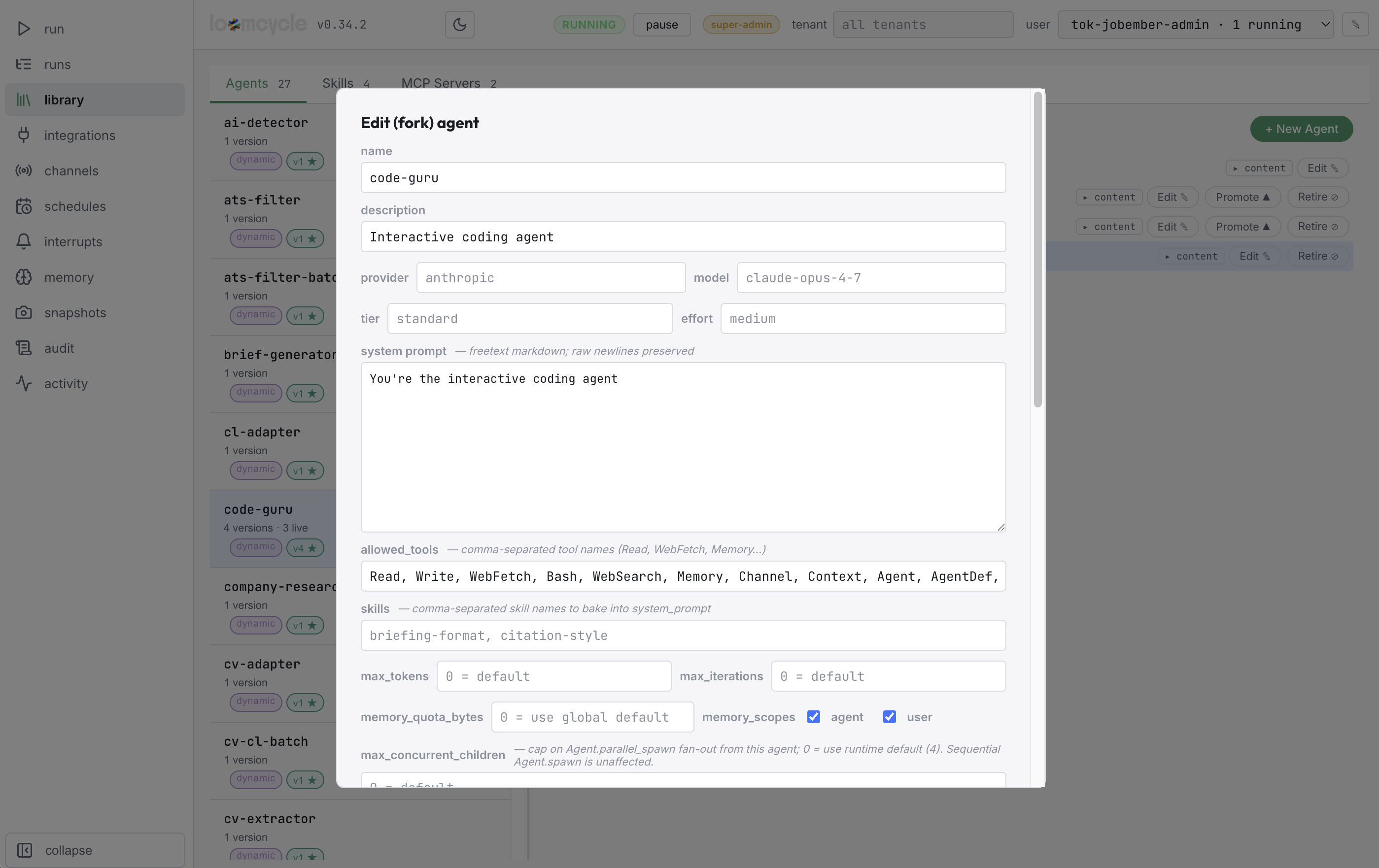Expand content in the highlighted version row

click(1191, 257)
